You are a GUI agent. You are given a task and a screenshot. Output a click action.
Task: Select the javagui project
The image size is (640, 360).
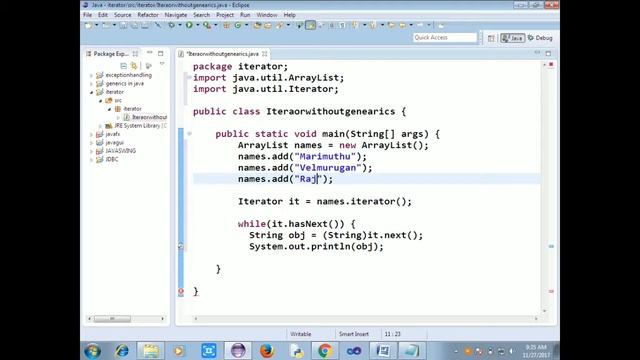pos(114,142)
